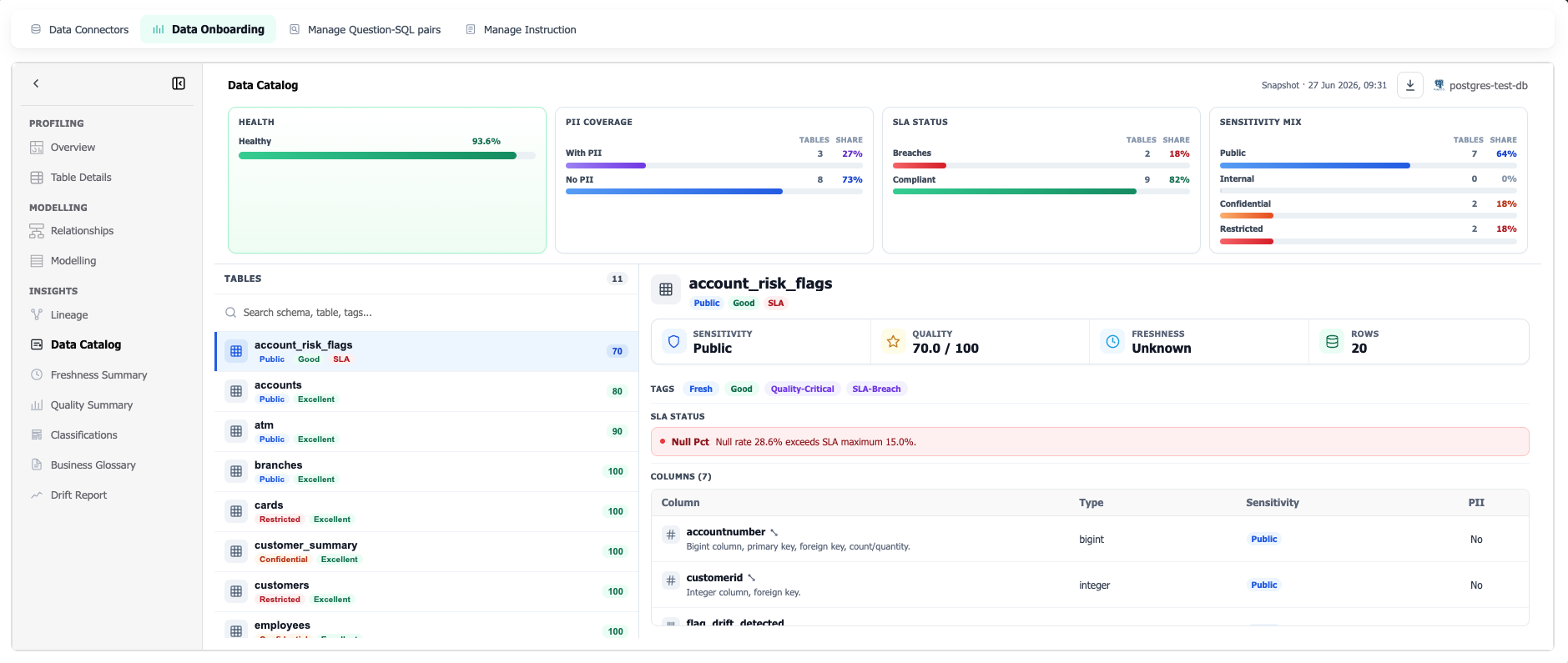The height and width of the screenshot is (663, 1568).
Task: Switch to Data Connectors tab
Action: 80,29
